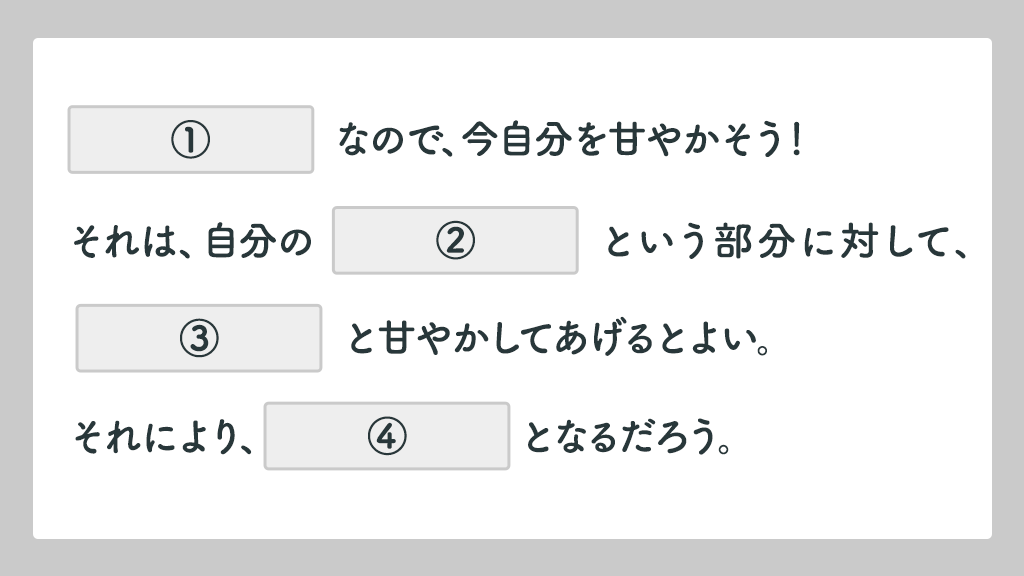Image resolution: width=1024 pixels, height=576 pixels.
Task: Click the exclamation mark ending first line
Action: point(796,140)
